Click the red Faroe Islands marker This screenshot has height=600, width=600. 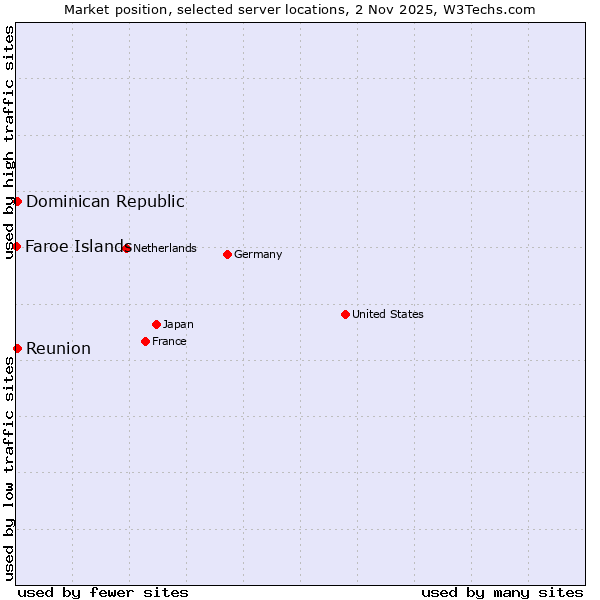(17, 246)
